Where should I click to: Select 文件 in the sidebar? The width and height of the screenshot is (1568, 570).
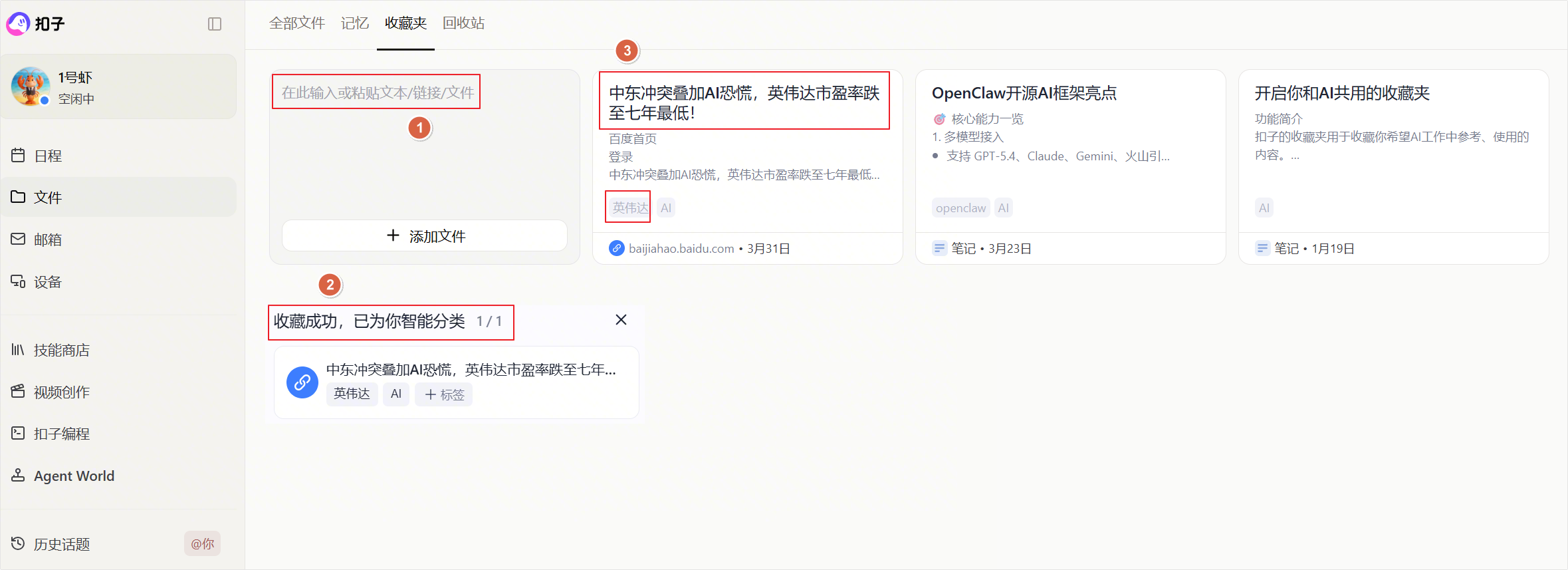point(118,197)
